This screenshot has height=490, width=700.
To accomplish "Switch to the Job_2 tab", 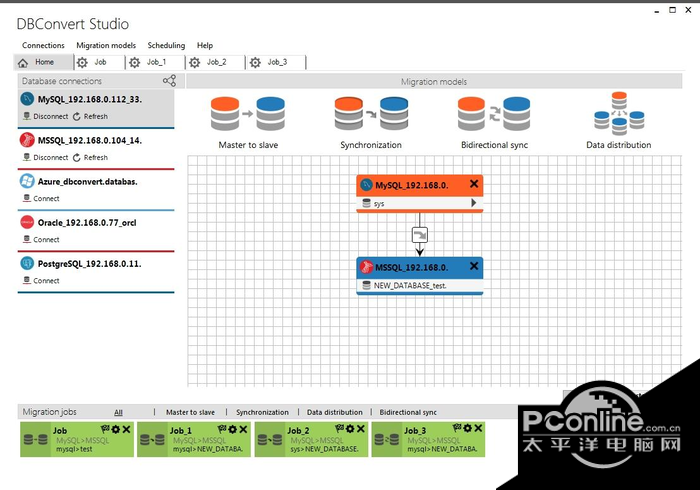I will 216,62.
